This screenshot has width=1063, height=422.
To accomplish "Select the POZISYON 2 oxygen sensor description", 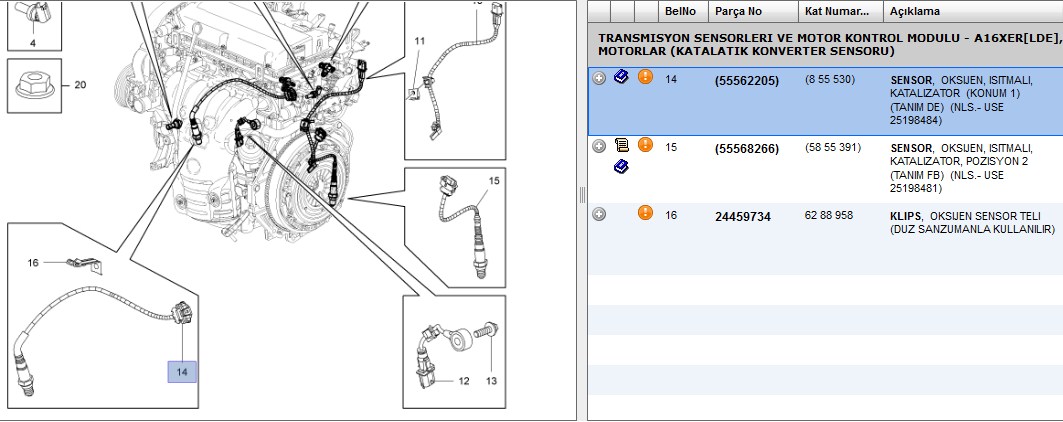I will pyautogui.click(x=961, y=168).
